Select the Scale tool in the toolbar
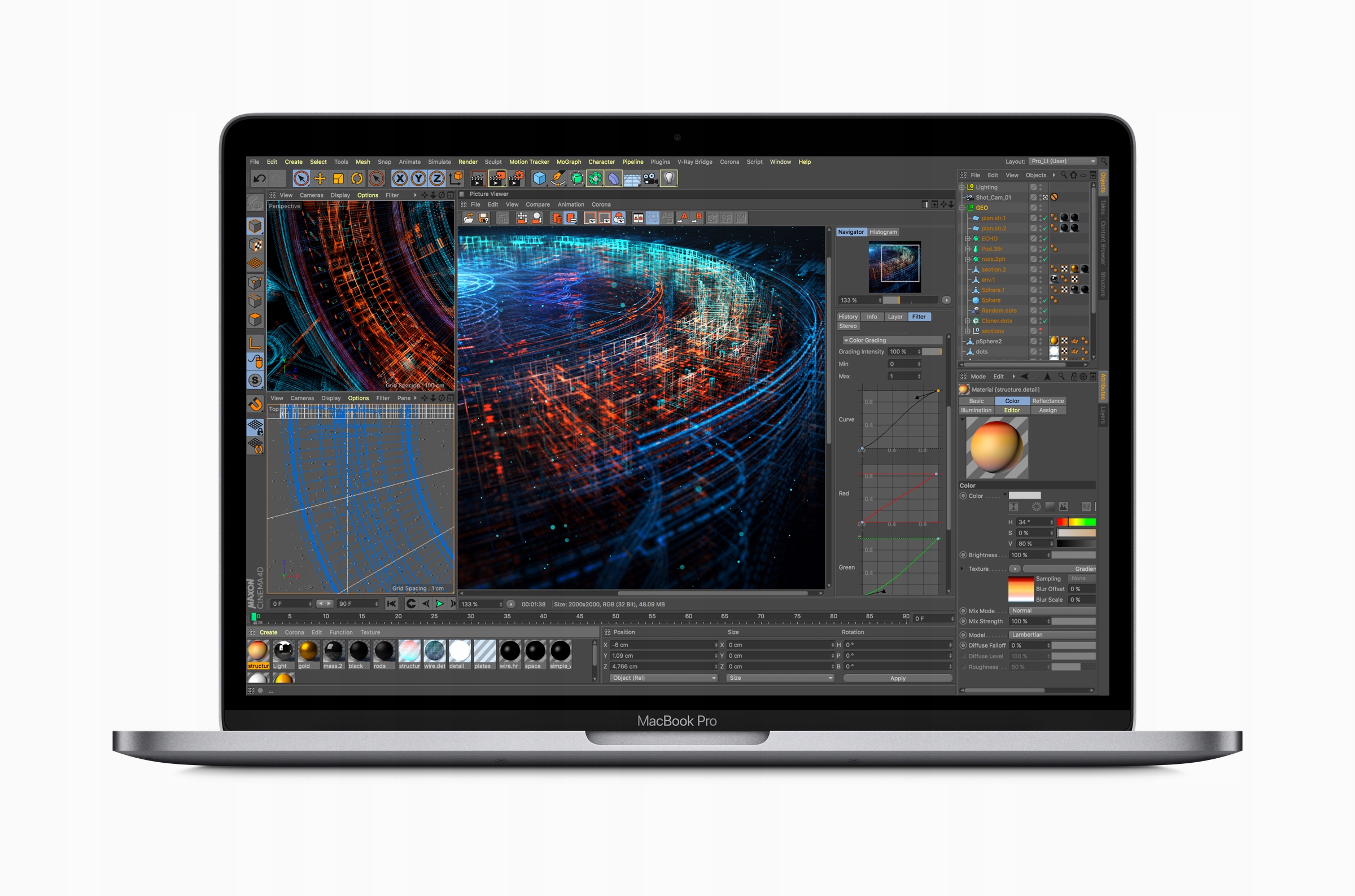The image size is (1355, 896). (338, 178)
